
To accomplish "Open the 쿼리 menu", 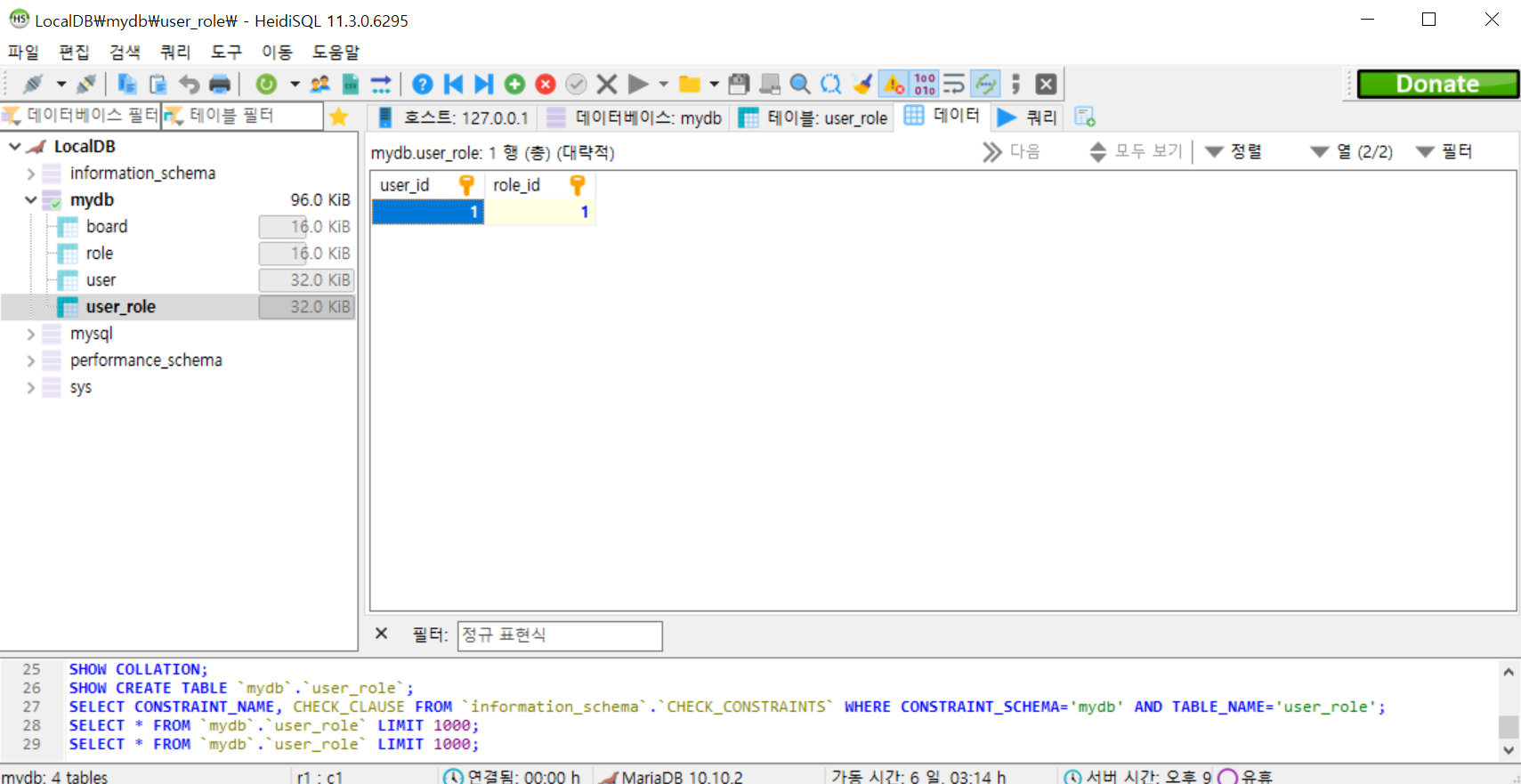I will click(x=175, y=52).
